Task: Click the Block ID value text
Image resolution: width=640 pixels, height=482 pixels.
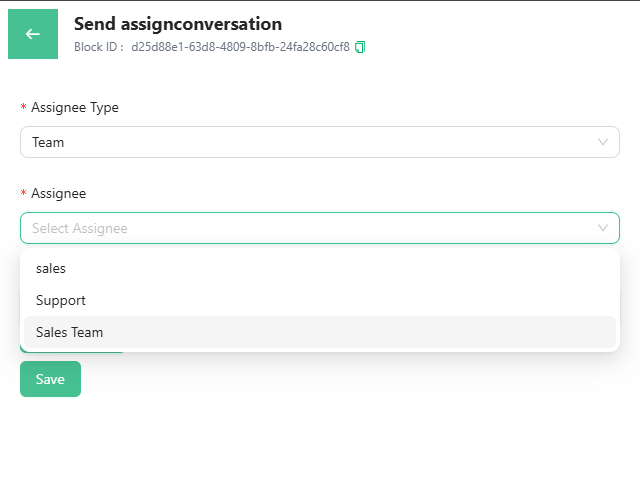Action: tap(240, 47)
